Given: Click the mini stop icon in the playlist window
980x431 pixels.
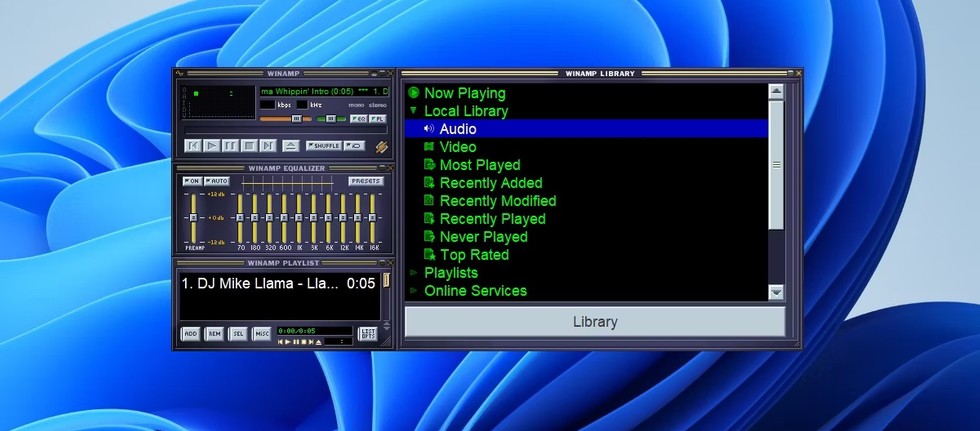Looking at the screenshot, I should point(303,342).
